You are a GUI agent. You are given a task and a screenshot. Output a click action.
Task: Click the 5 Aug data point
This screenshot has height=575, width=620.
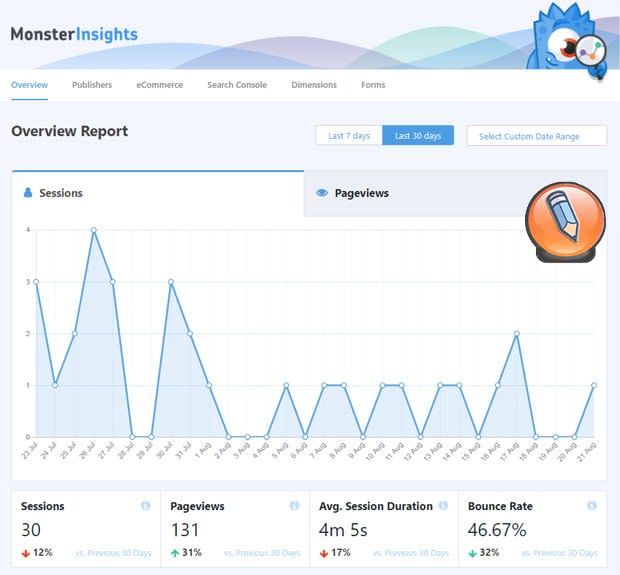tap(286, 385)
